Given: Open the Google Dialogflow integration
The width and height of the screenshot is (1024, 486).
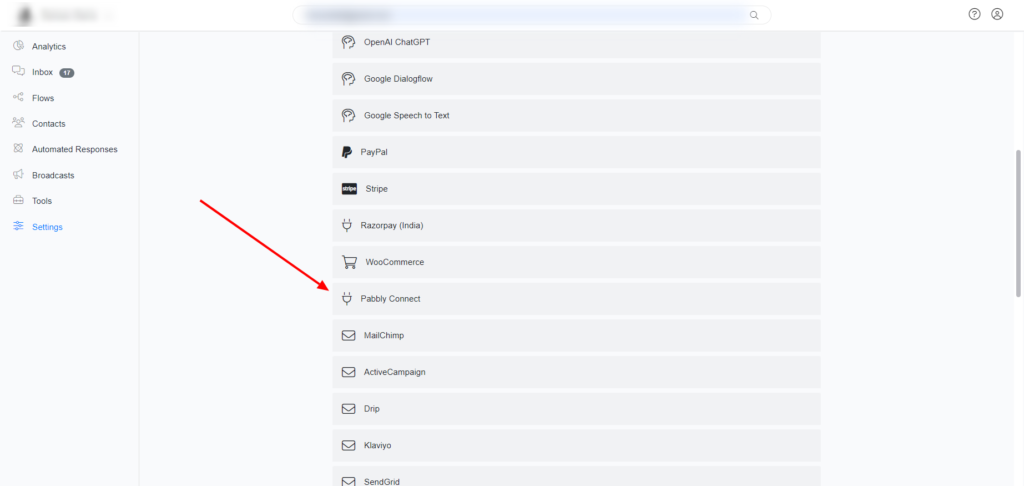Looking at the screenshot, I should [x=576, y=78].
